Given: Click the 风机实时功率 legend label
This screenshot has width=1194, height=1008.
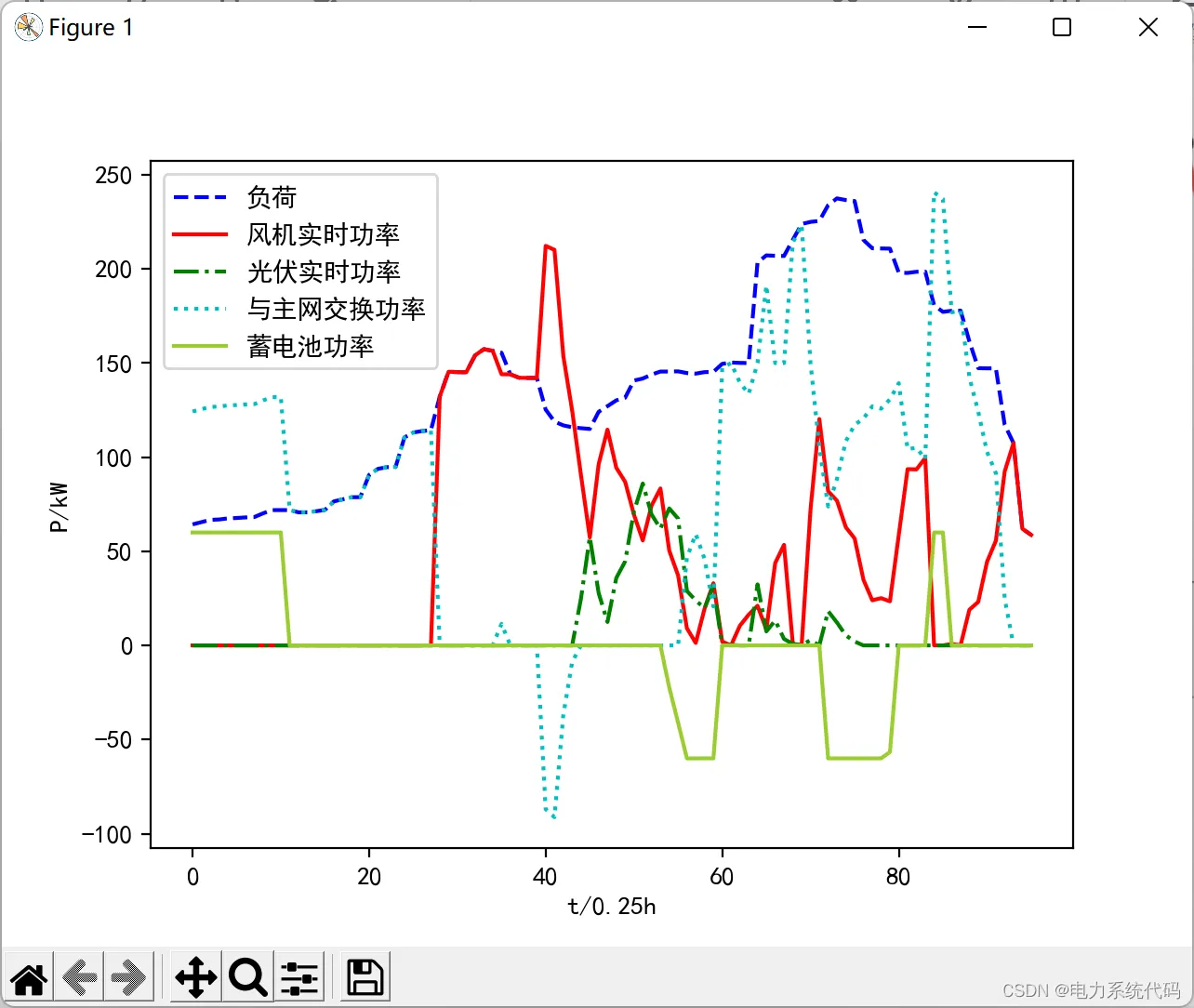Looking at the screenshot, I should coord(323,234).
